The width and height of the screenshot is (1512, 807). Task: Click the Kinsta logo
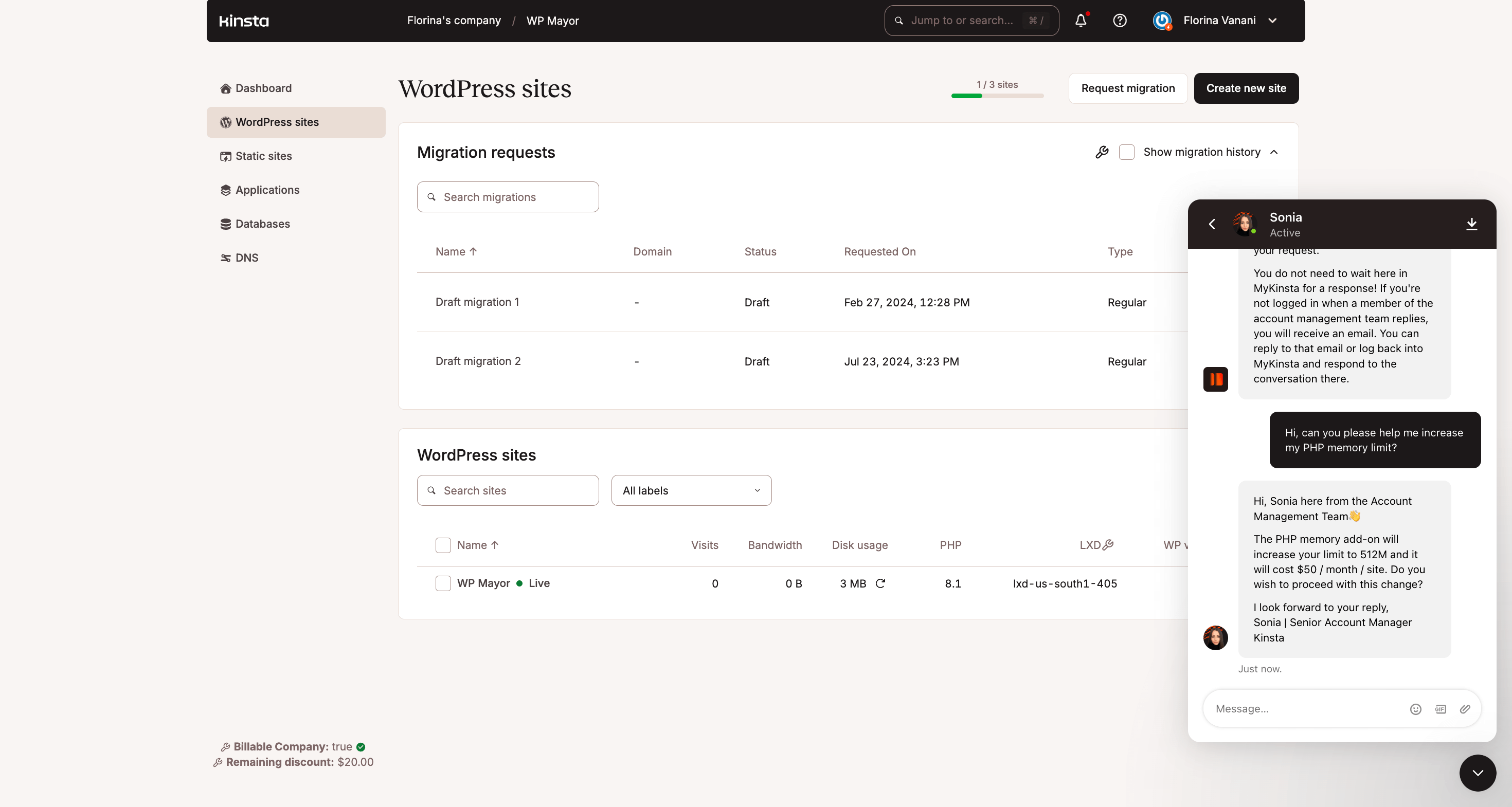tap(244, 21)
